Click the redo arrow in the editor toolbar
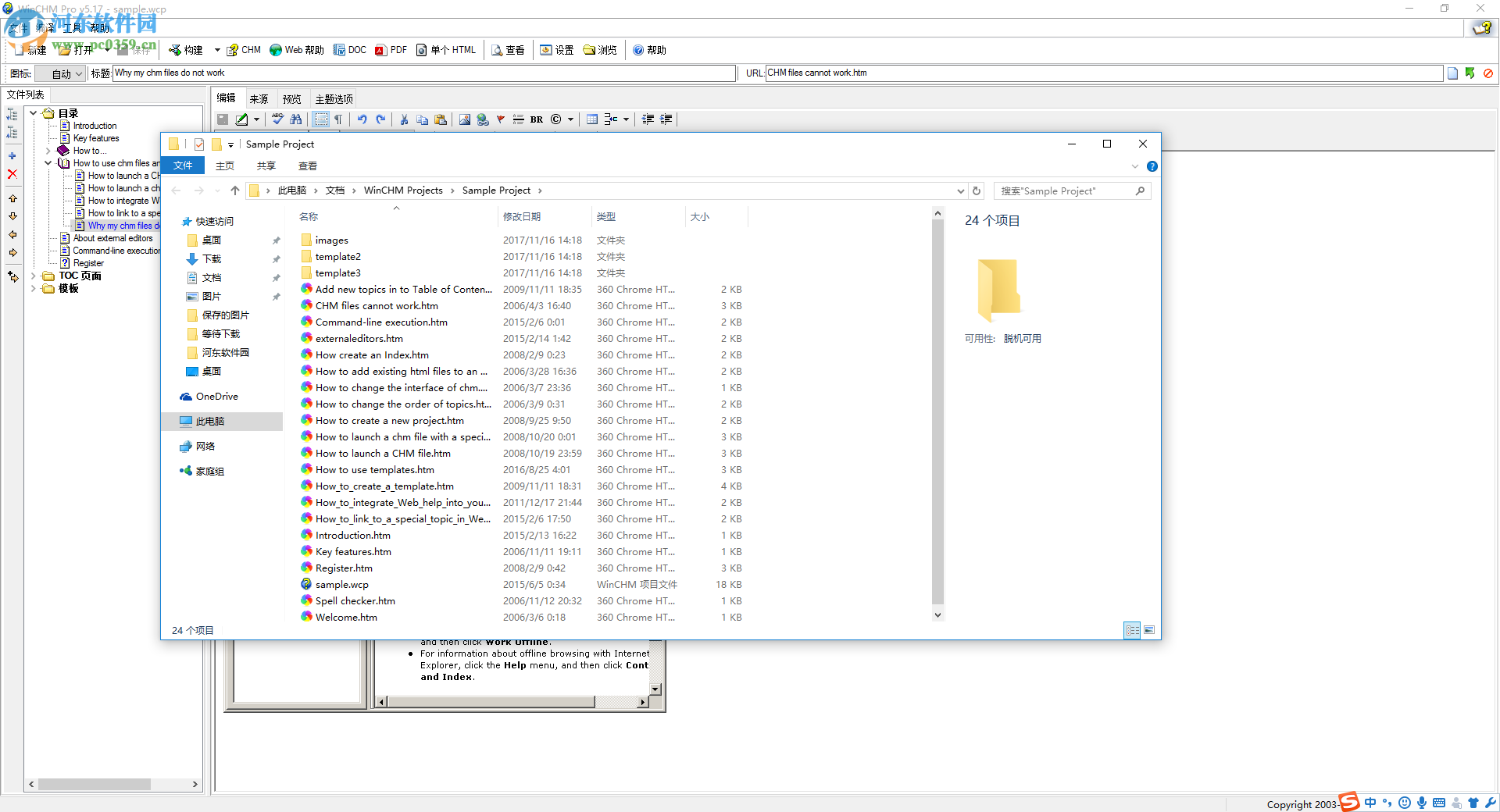 (x=381, y=119)
